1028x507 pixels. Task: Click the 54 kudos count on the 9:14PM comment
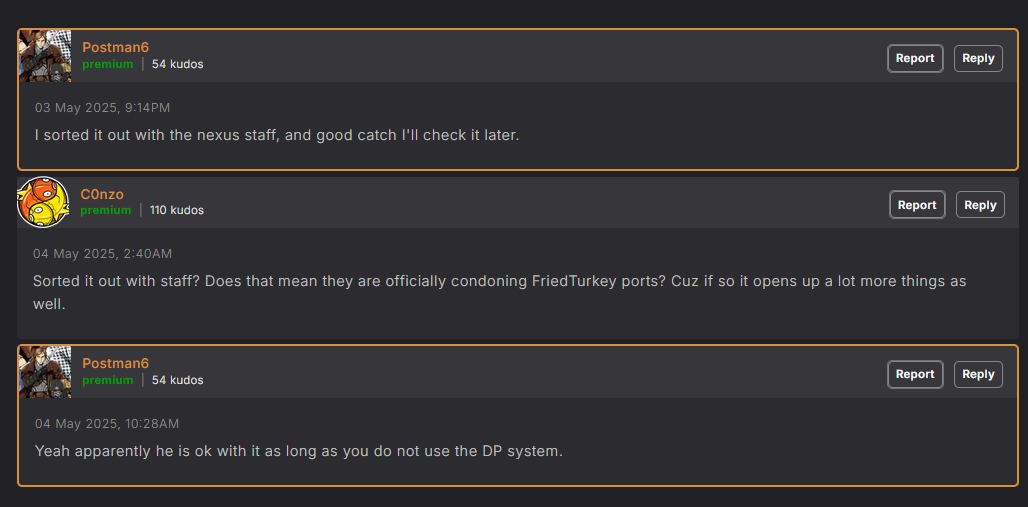click(x=178, y=64)
